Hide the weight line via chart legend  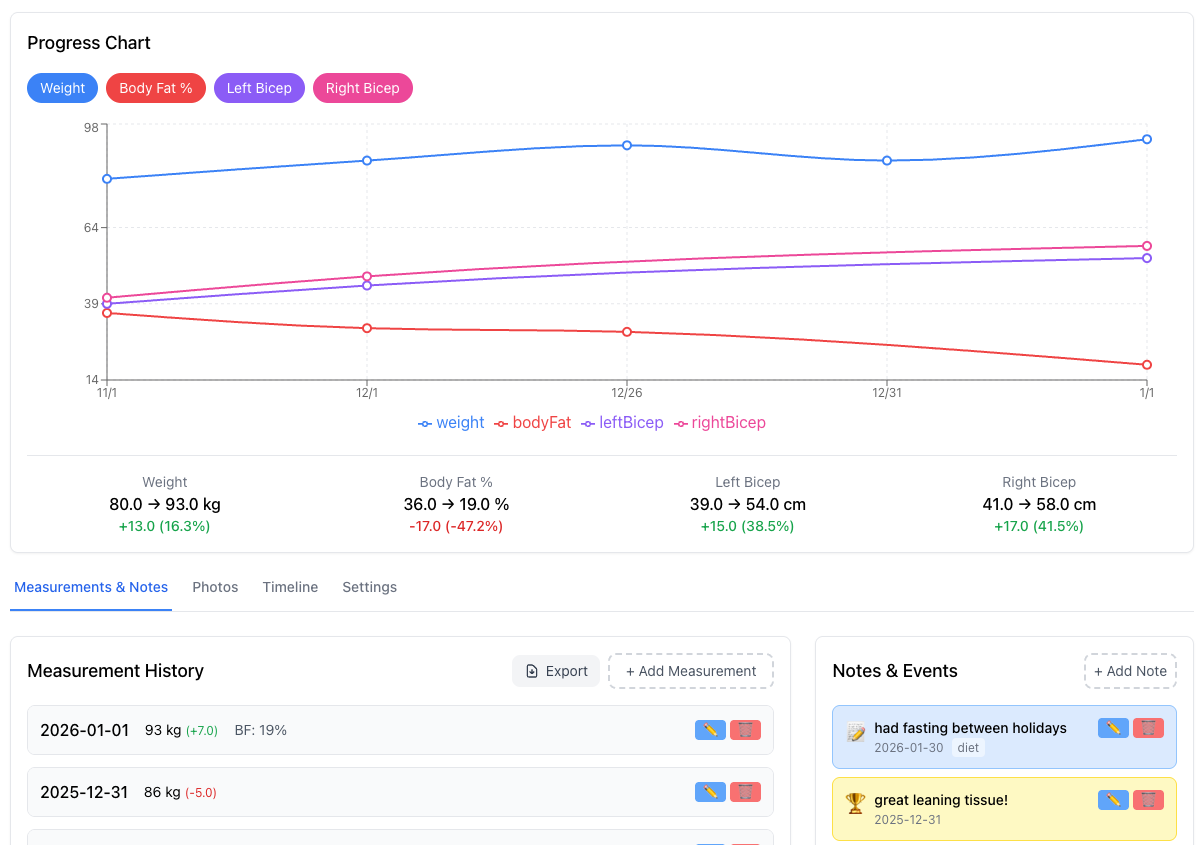457,422
